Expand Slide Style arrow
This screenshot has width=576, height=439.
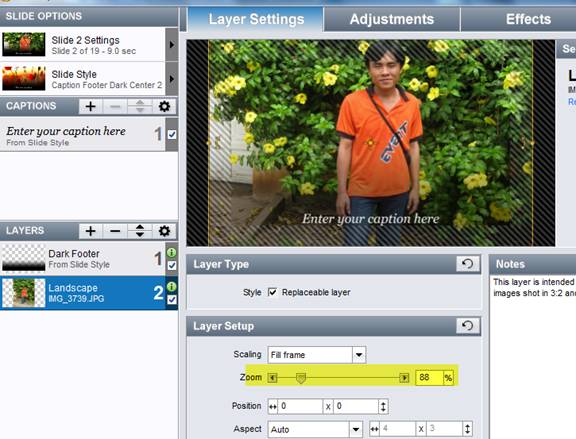[172, 79]
